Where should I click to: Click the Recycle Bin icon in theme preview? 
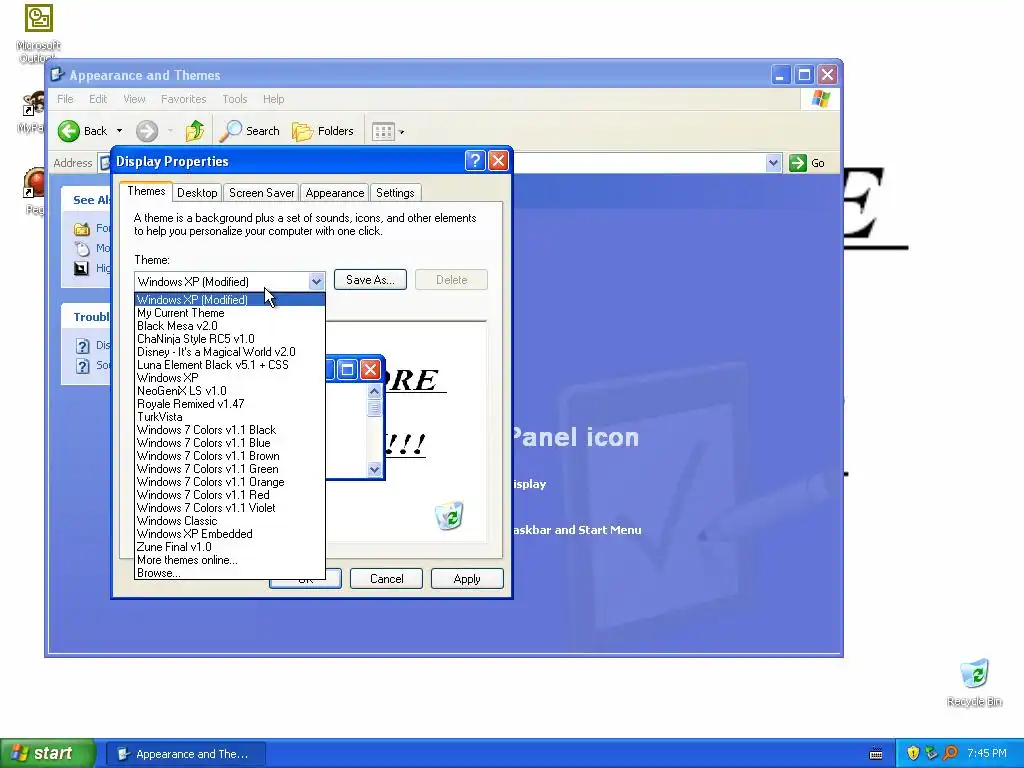tap(449, 515)
